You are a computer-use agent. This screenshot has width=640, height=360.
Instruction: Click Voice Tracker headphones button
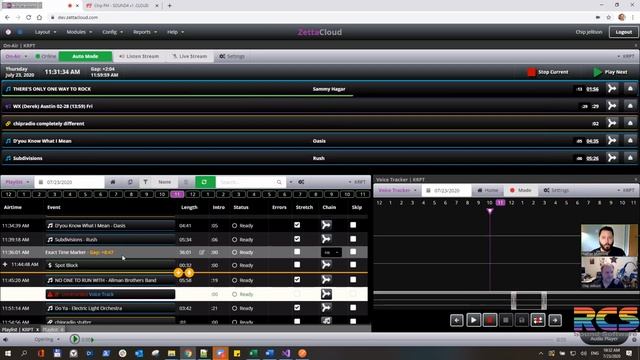point(522,320)
